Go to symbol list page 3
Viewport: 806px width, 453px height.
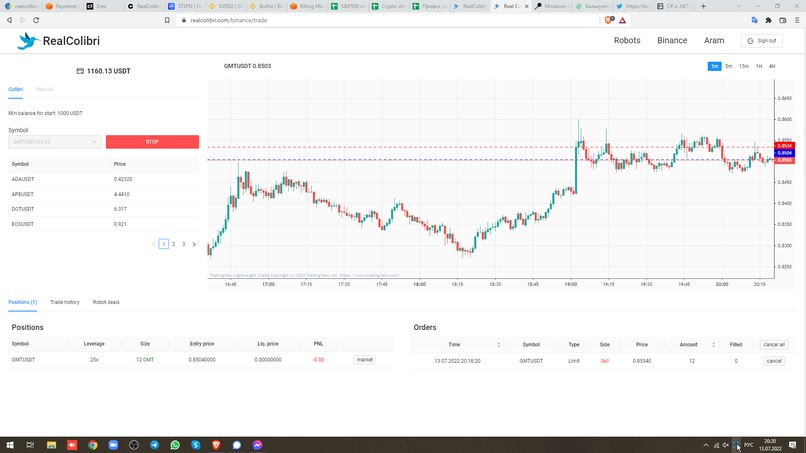(x=184, y=244)
